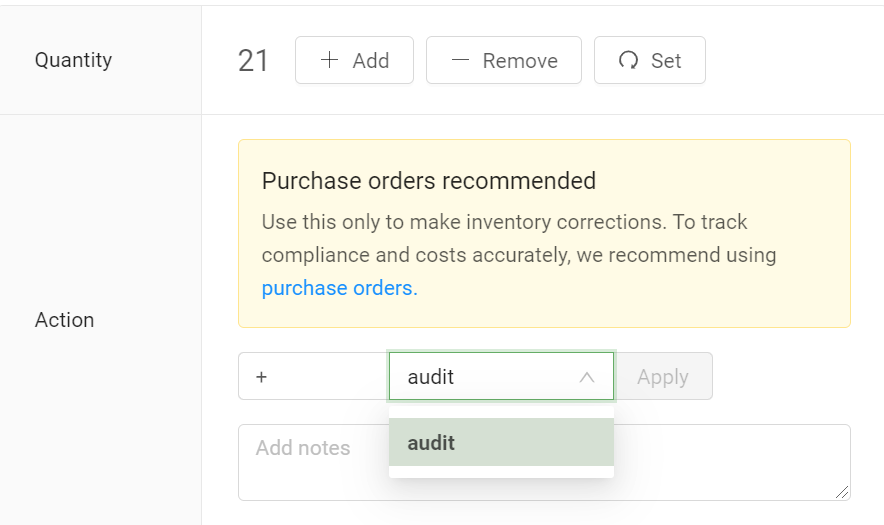Open the purchase orders link
884x525 pixels.
pos(339,288)
